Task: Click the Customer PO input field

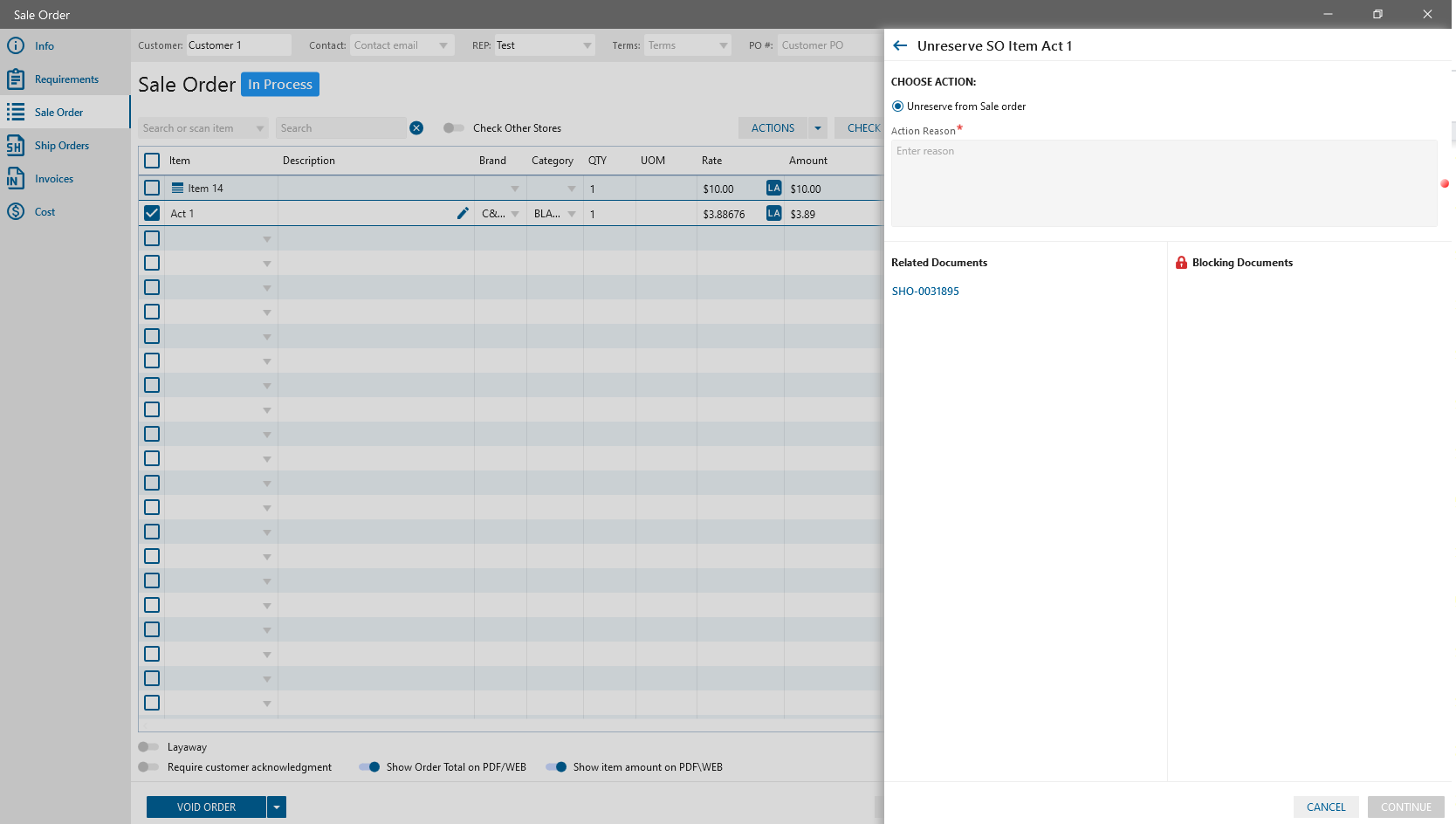Action: [x=829, y=45]
